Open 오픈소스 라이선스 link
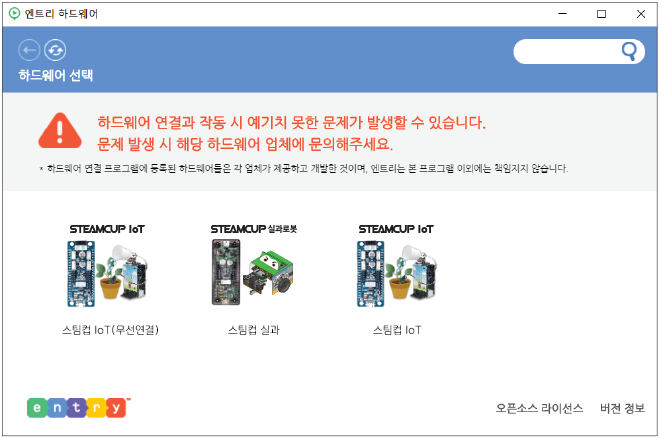The height and width of the screenshot is (437, 659). tap(539, 408)
